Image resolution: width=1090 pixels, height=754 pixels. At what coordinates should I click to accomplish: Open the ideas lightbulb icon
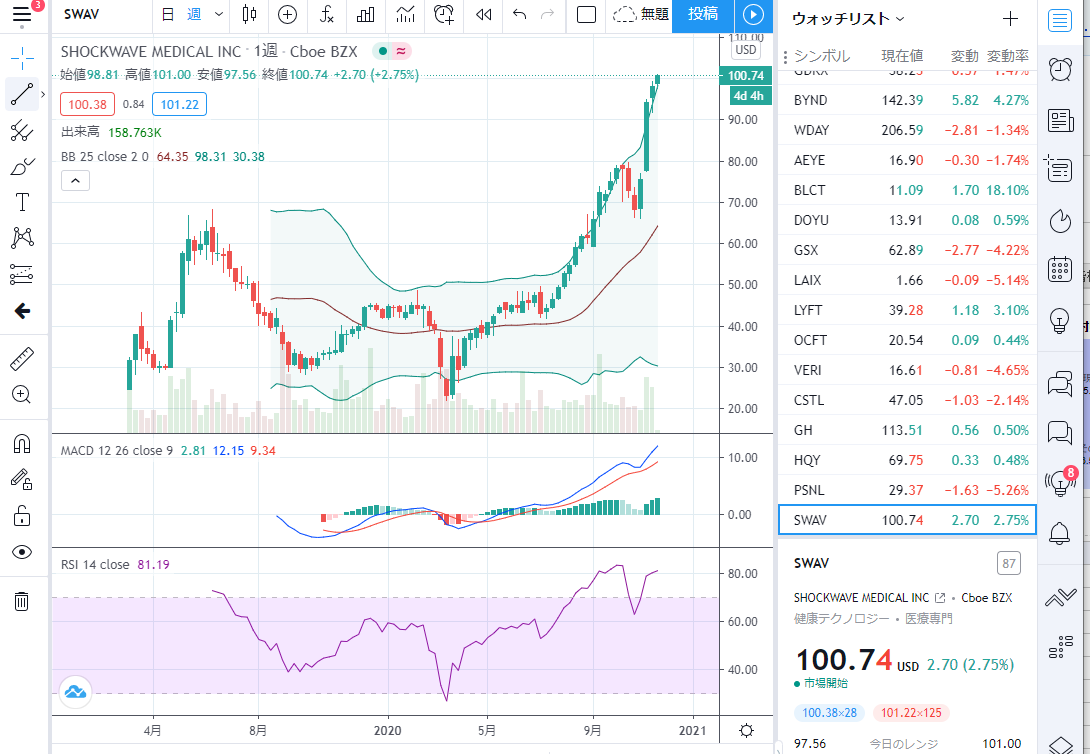1060,320
